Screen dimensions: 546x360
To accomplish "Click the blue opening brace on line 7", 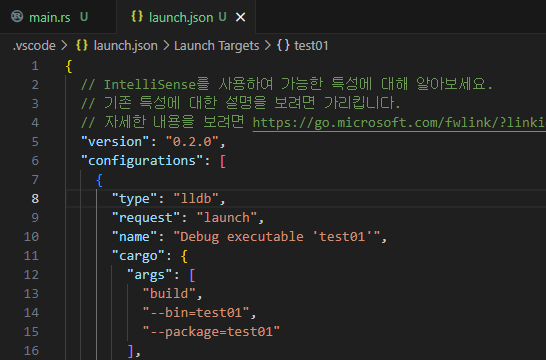I will pos(100,180).
